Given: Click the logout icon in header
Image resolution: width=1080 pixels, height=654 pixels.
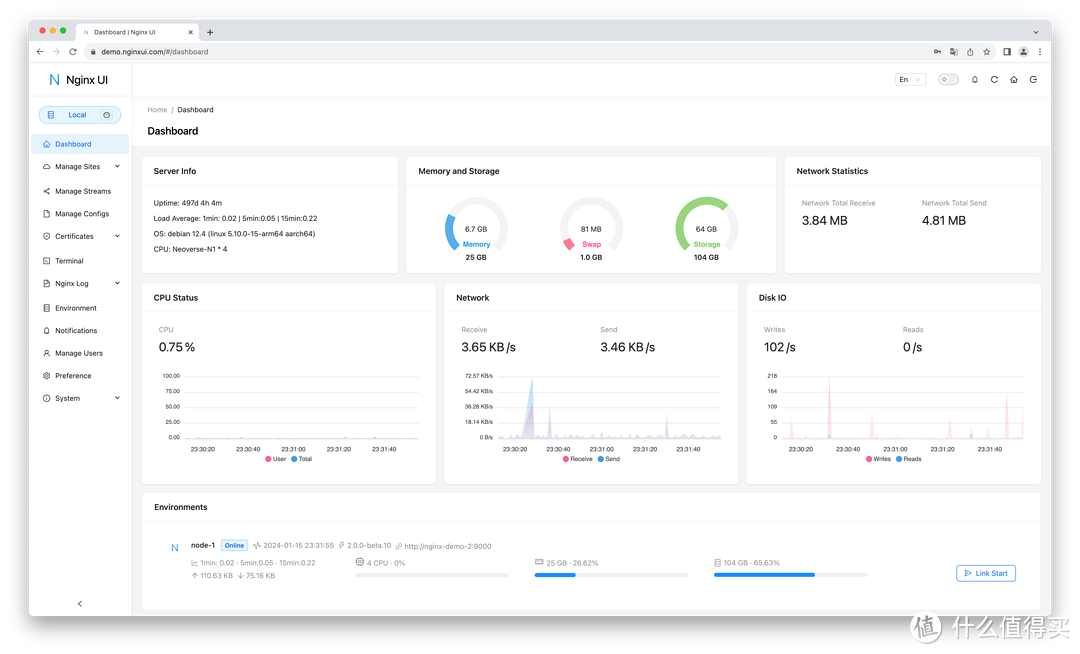Looking at the screenshot, I should (1033, 79).
